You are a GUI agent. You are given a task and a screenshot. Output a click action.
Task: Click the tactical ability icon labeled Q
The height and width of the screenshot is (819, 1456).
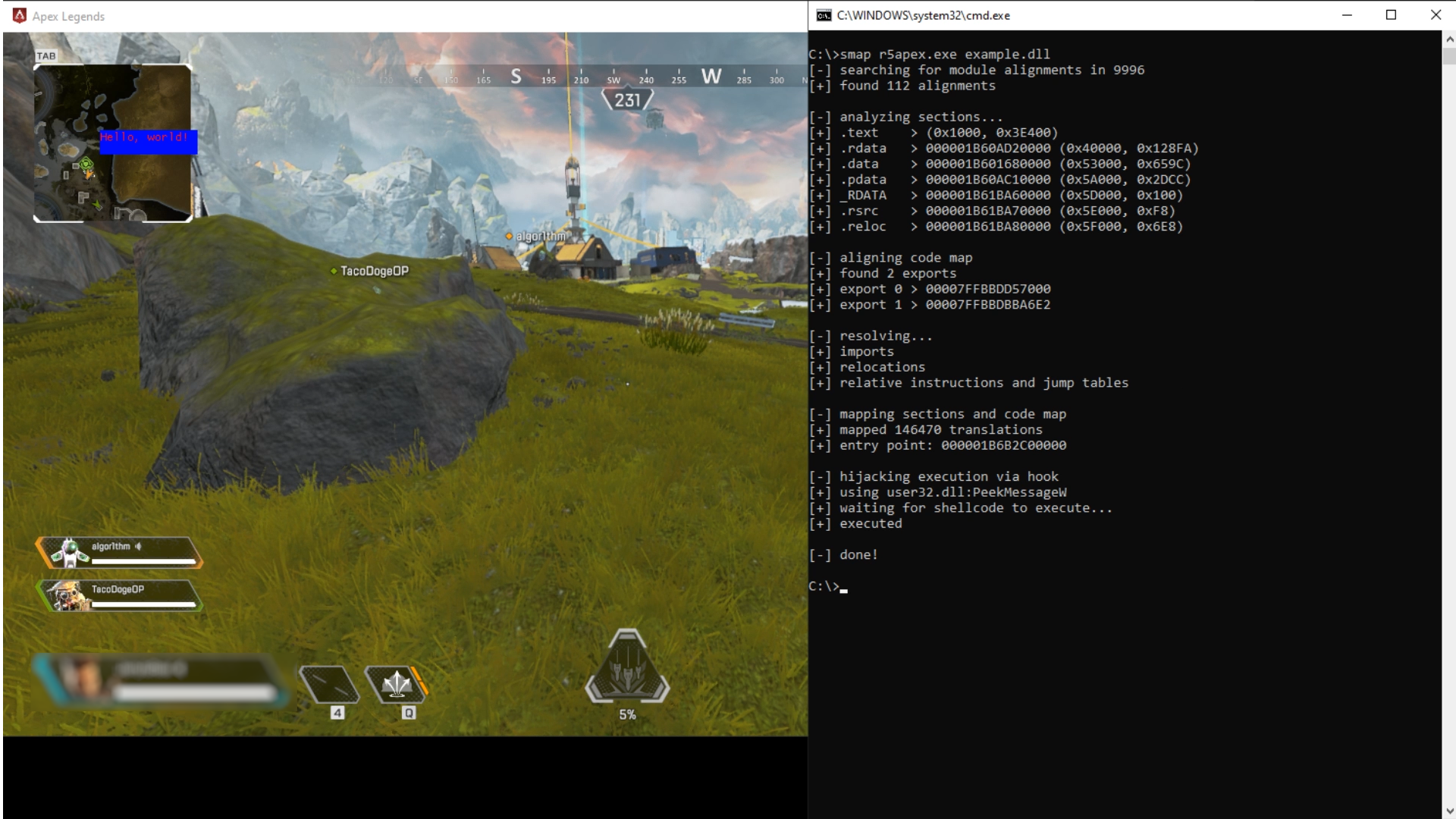tap(396, 685)
